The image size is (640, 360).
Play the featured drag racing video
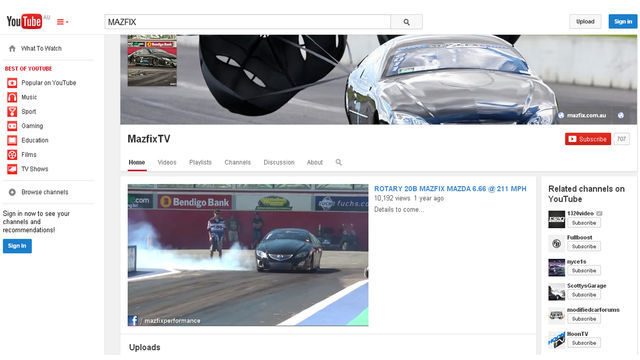tap(248, 255)
